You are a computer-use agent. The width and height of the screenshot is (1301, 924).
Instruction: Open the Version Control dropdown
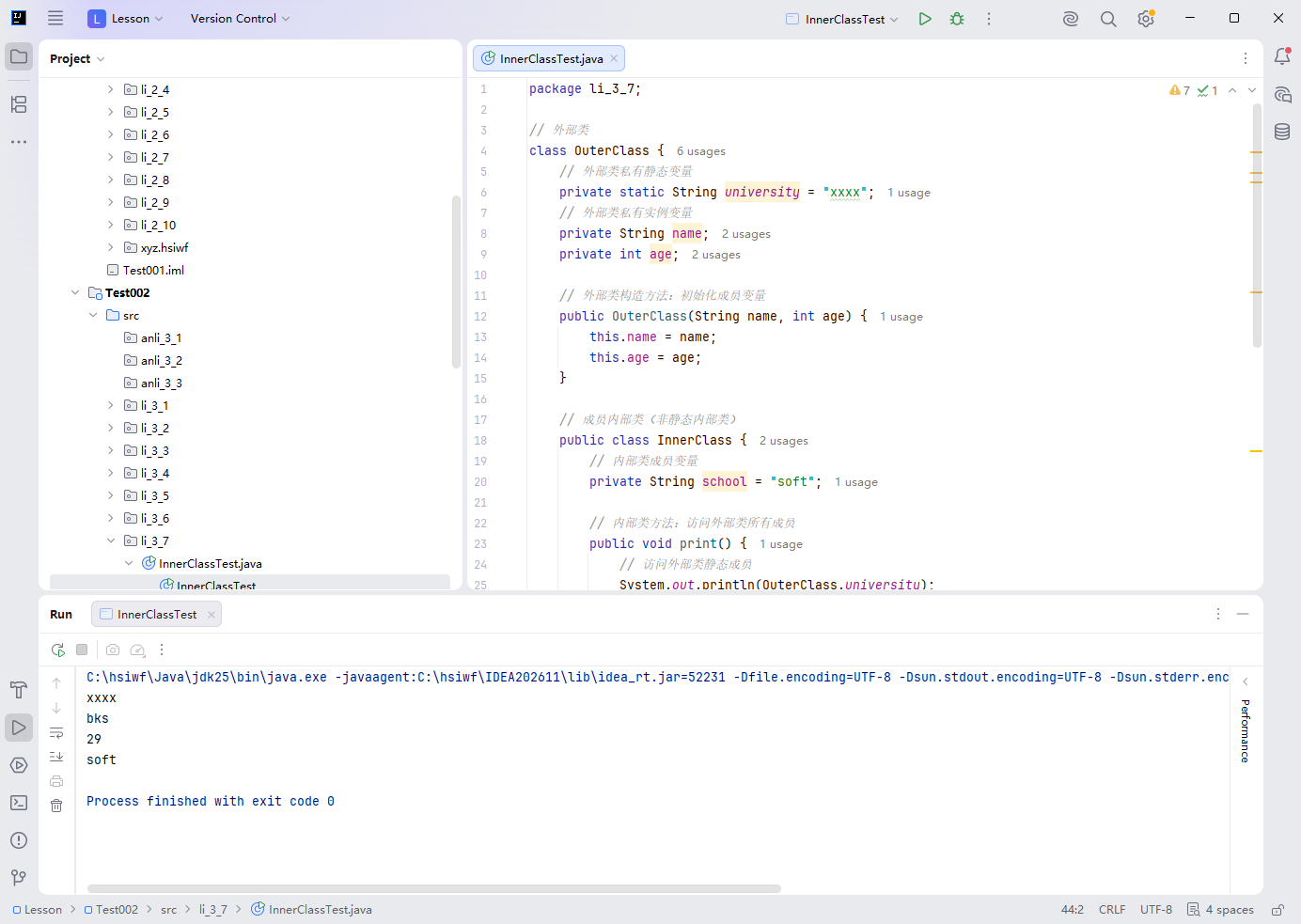coord(240,19)
